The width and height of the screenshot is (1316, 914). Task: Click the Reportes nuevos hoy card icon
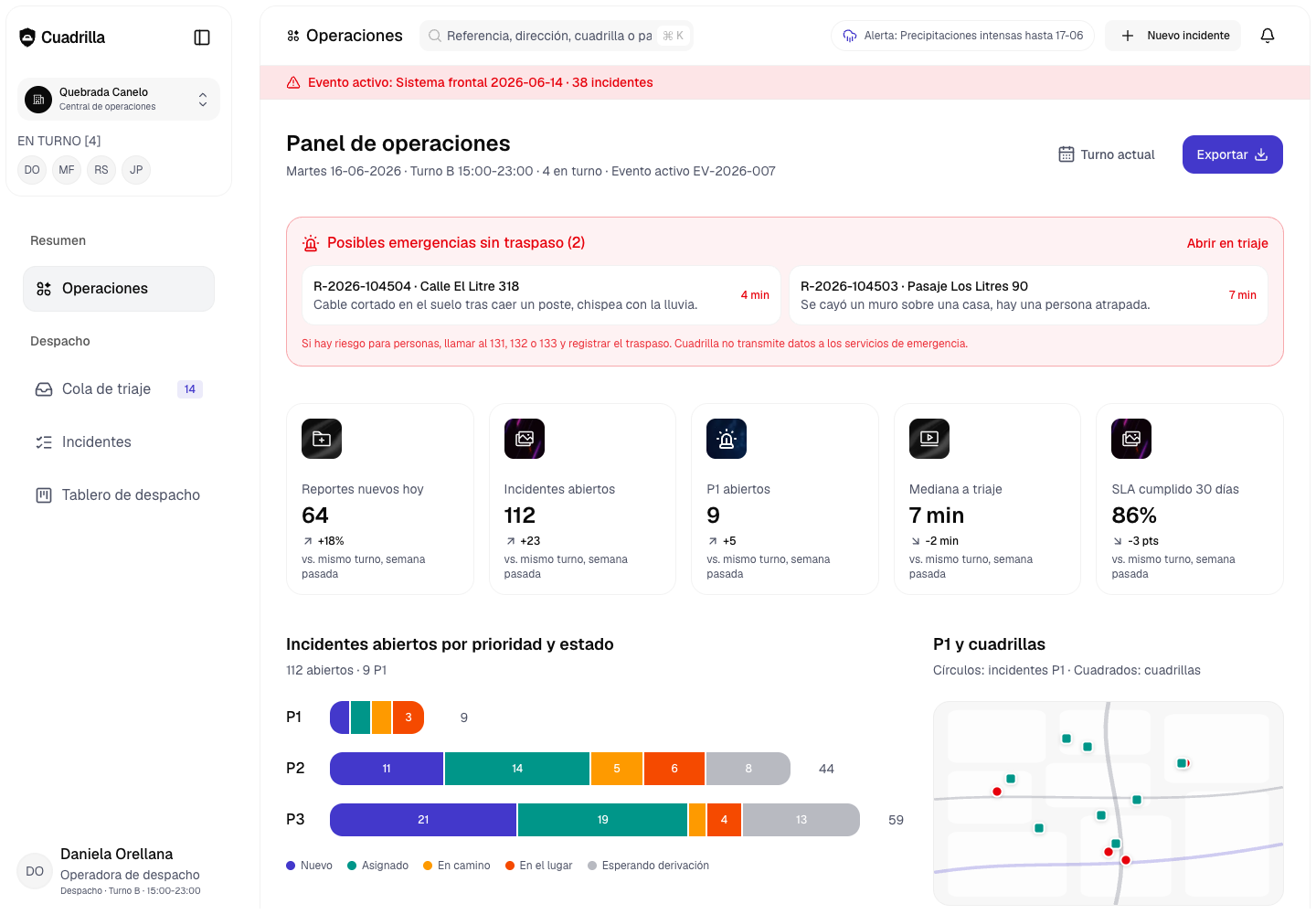click(x=322, y=439)
